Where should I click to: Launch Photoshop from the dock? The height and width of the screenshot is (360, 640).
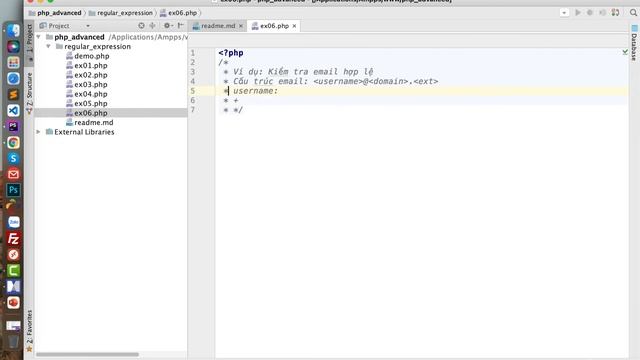(13, 190)
